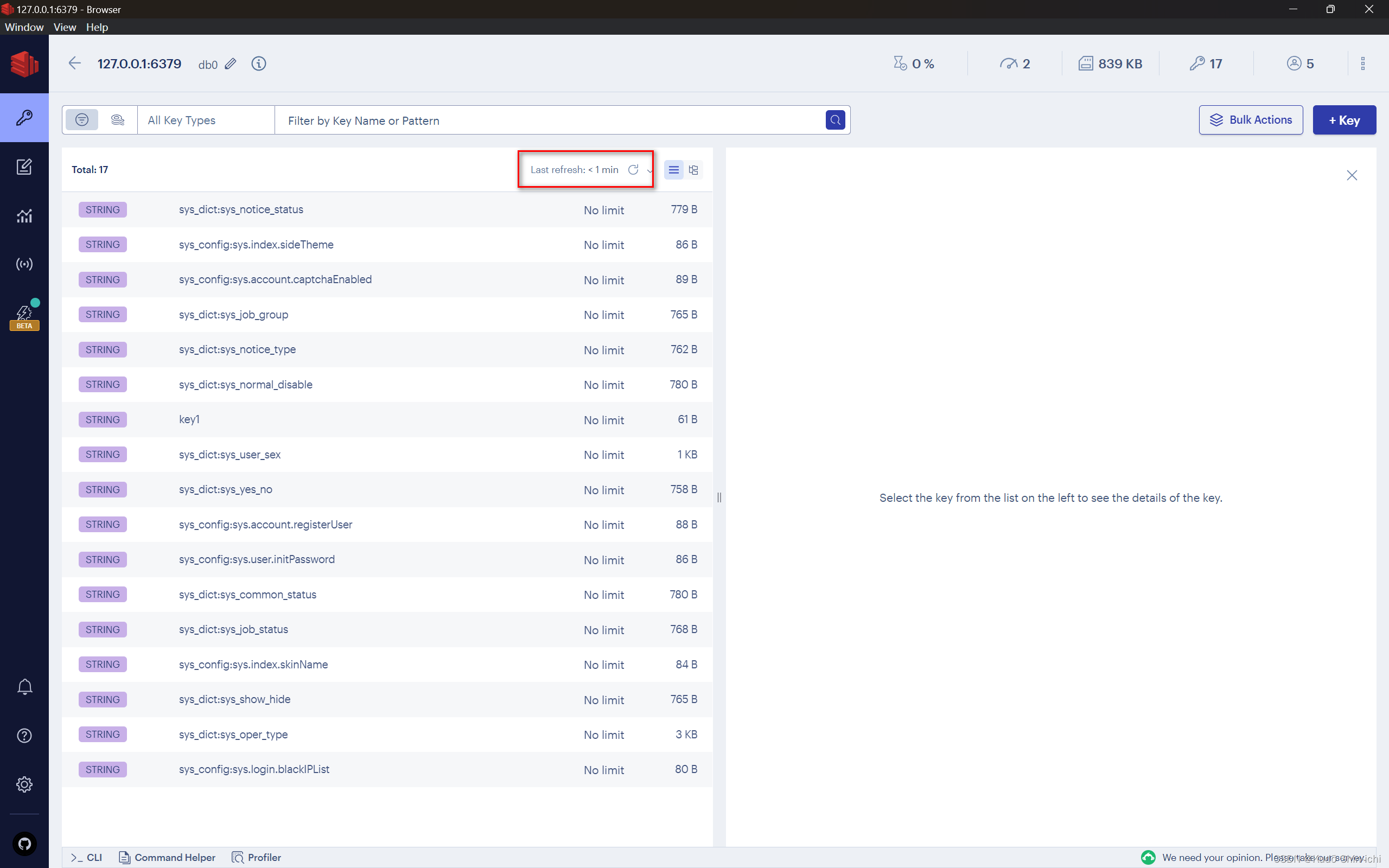The height and width of the screenshot is (868, 1389).
Task: Select key sys_dict:sys_yes_no
Action: tap(387, 490)
